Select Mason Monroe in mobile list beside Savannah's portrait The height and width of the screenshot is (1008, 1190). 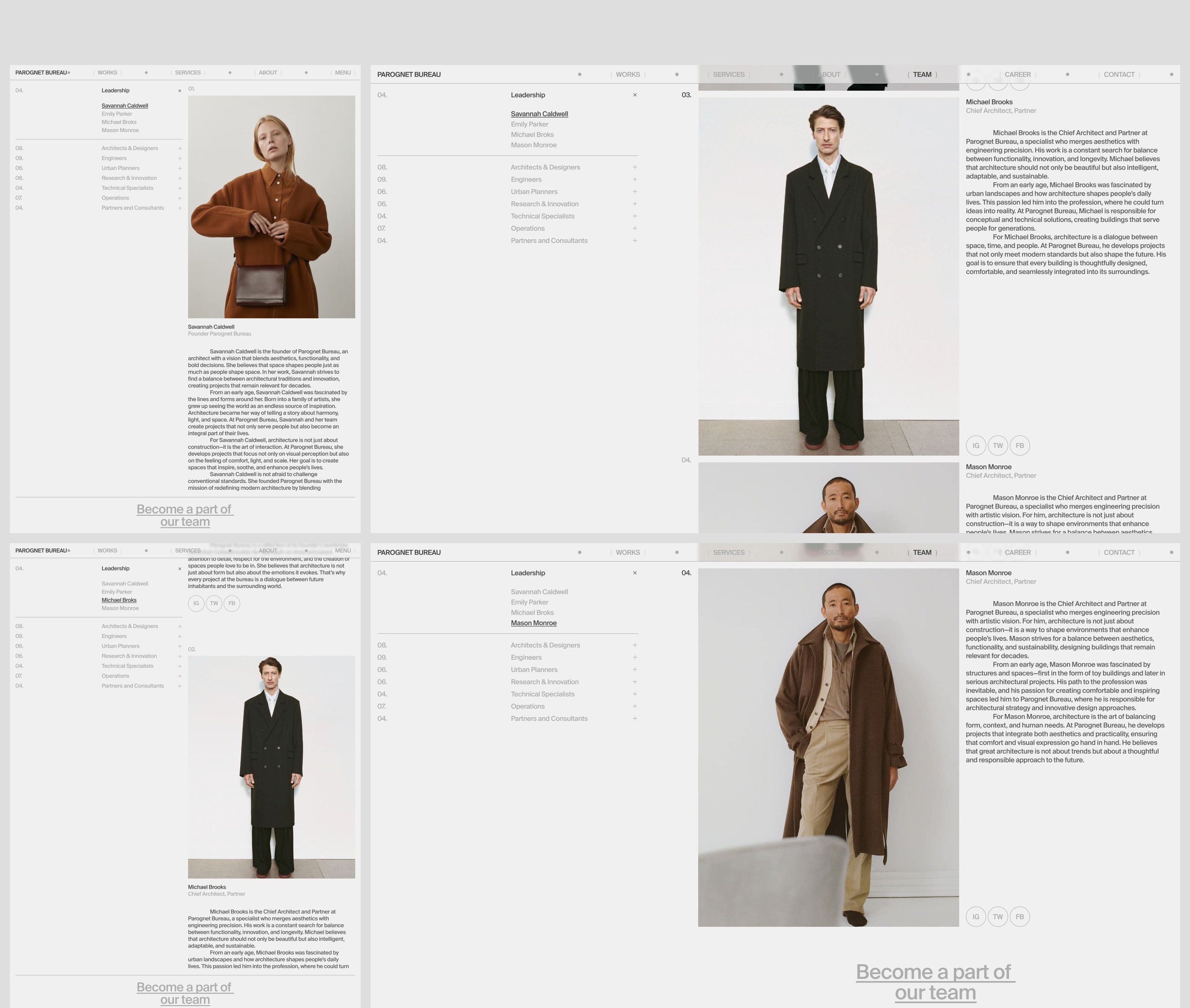pos(120,130)
